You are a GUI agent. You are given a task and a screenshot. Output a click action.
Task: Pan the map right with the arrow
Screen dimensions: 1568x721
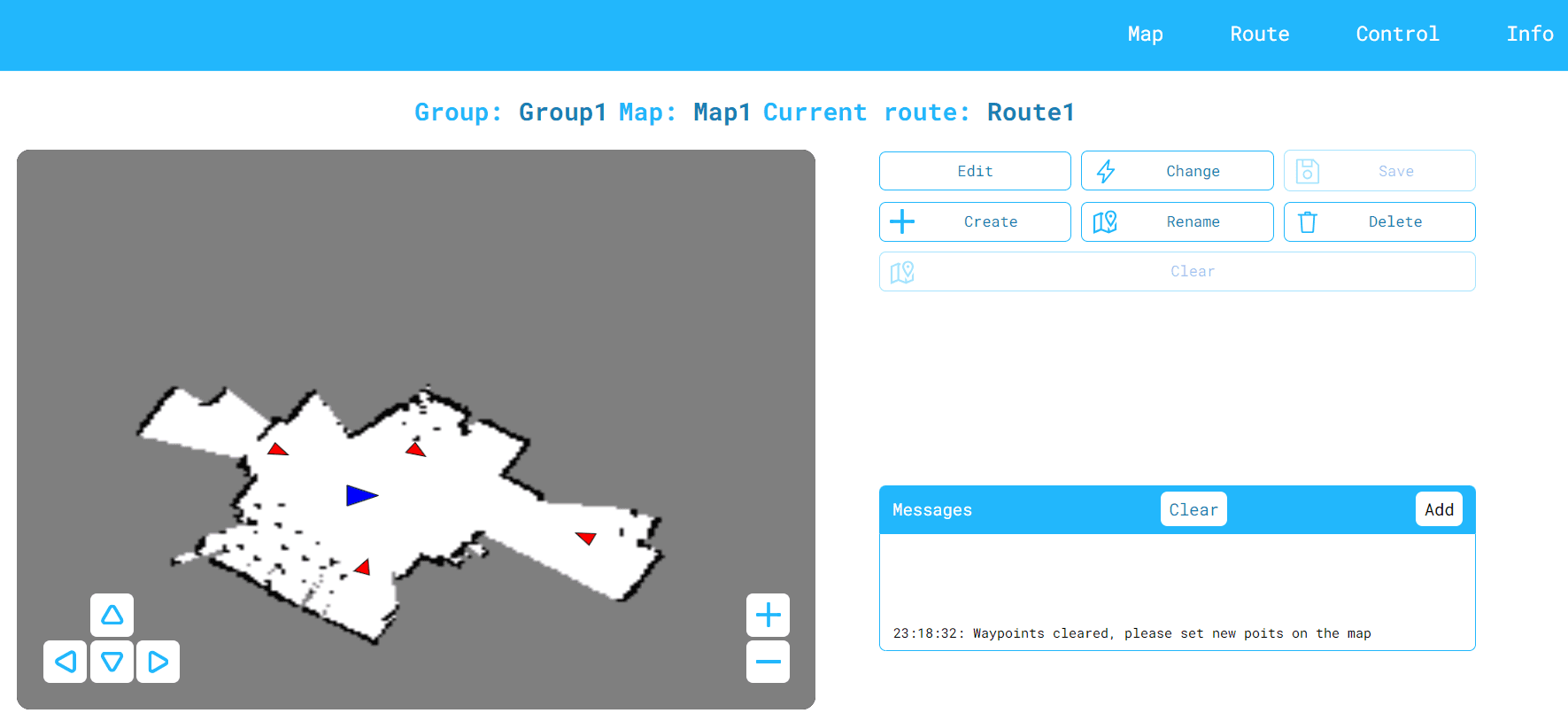tap(158, 662)
